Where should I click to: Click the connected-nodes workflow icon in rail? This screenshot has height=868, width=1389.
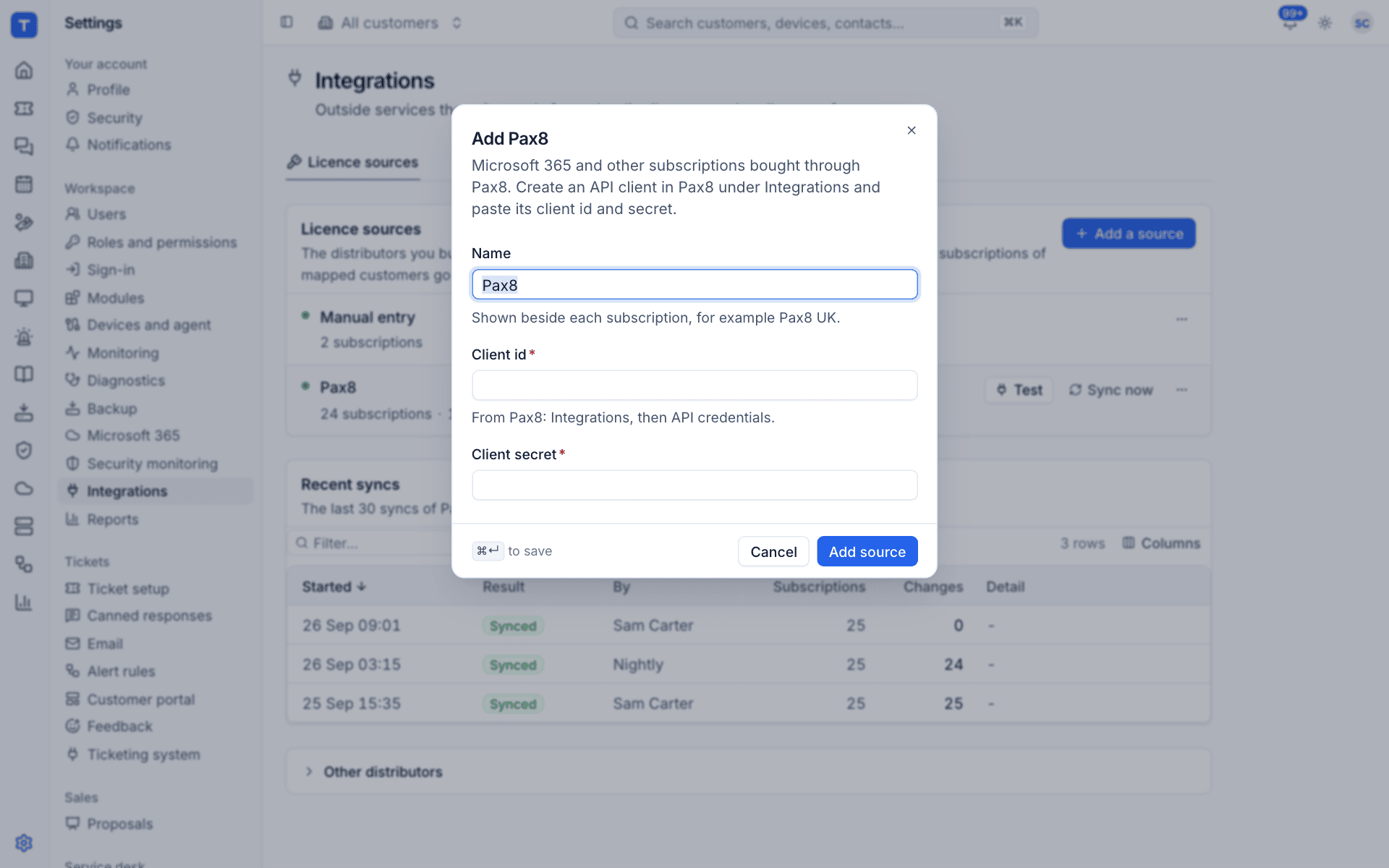point(24,564)
